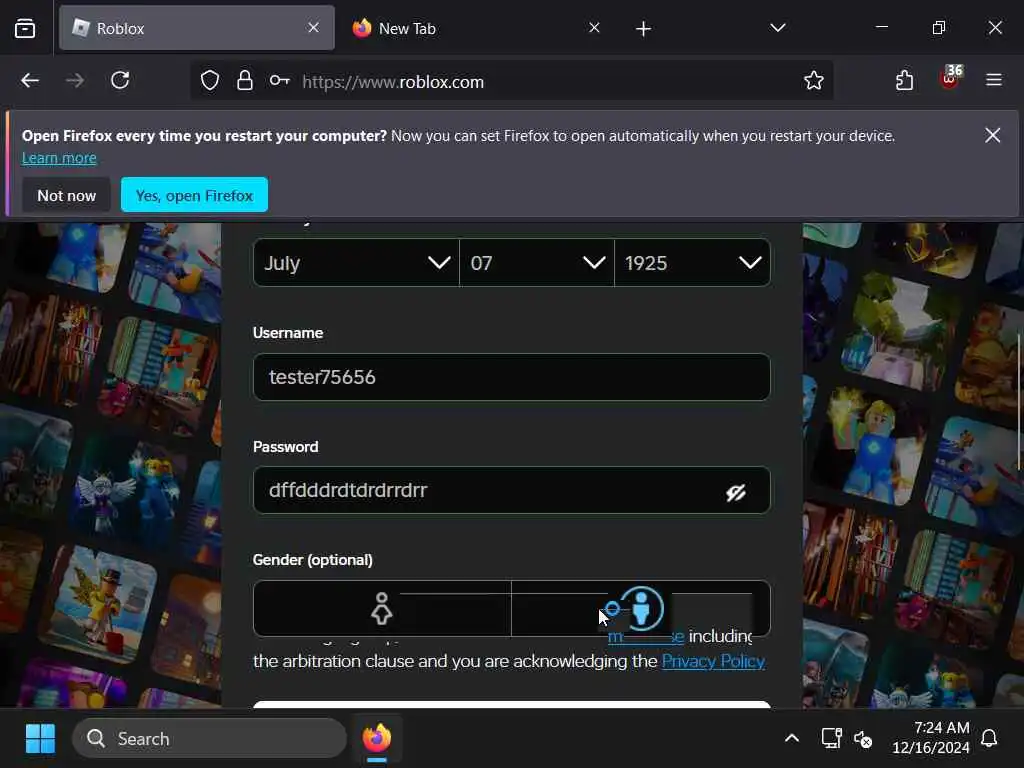Reload the current page

pyautogui.click(x=120, y=80)
